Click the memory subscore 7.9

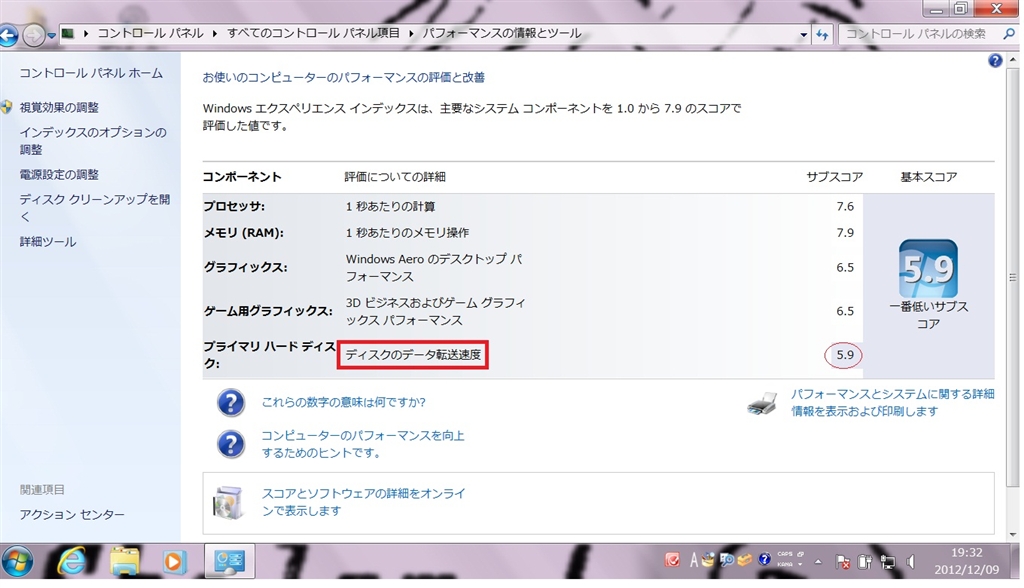click(845, 233)
